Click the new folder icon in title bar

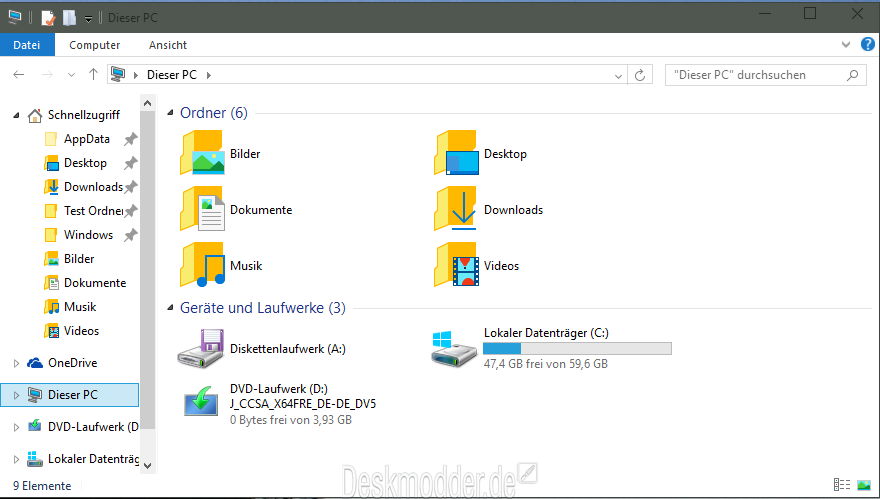(69, 18)
